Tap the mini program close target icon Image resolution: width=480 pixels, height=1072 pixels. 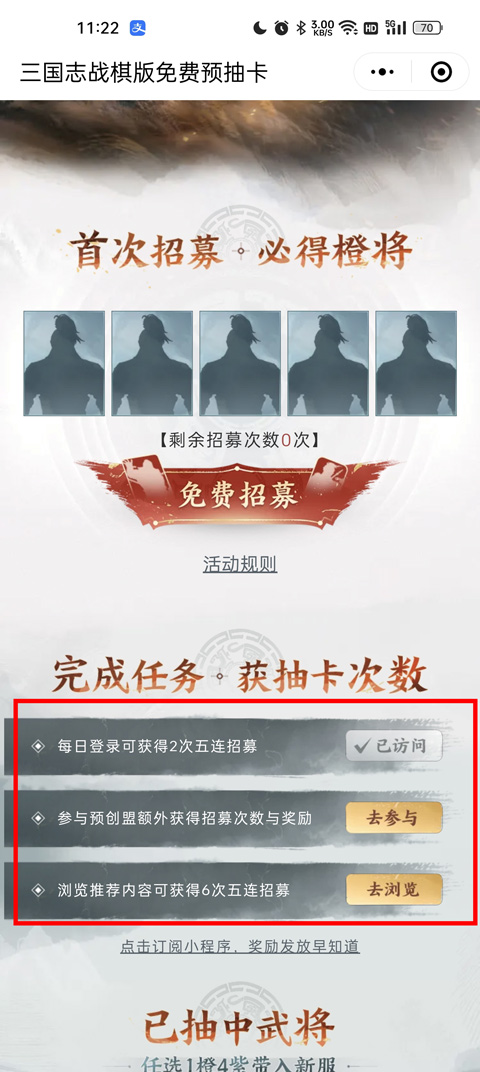click(441, 72)
